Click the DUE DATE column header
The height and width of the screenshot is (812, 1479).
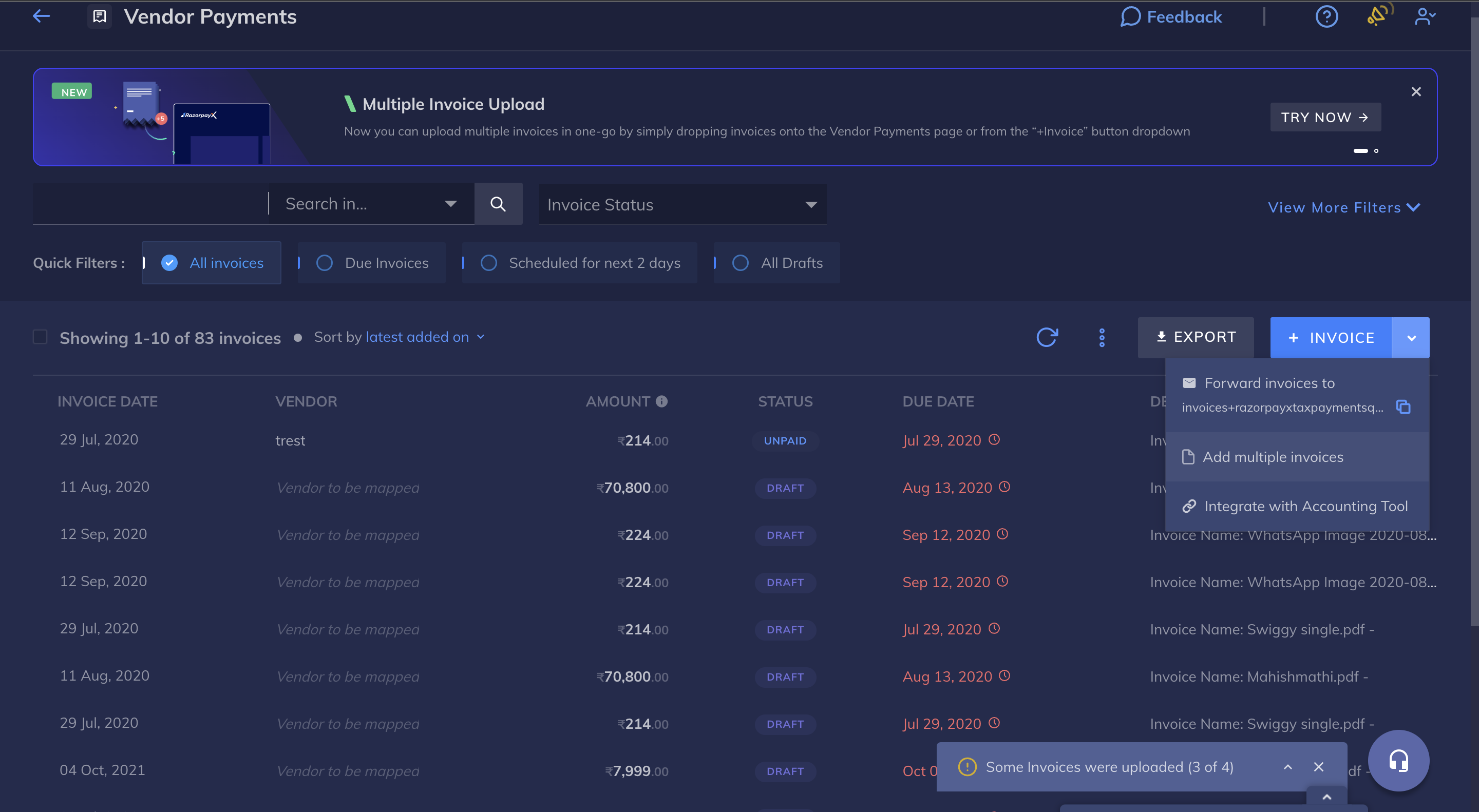[938, 401]
